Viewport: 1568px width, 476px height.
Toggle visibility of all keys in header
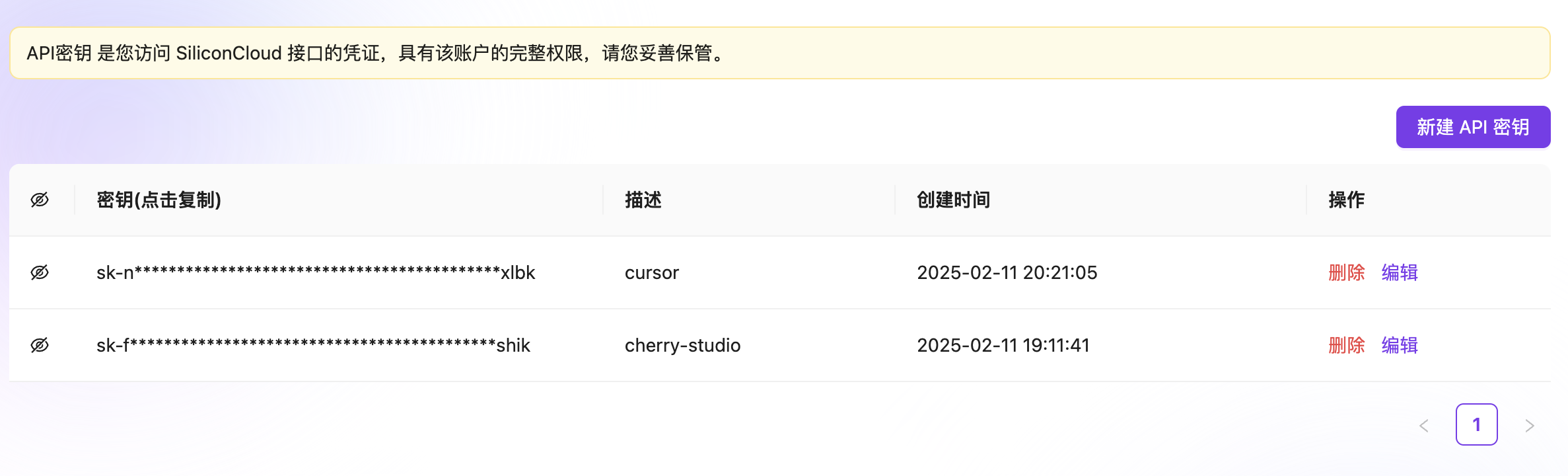point(40,200)
